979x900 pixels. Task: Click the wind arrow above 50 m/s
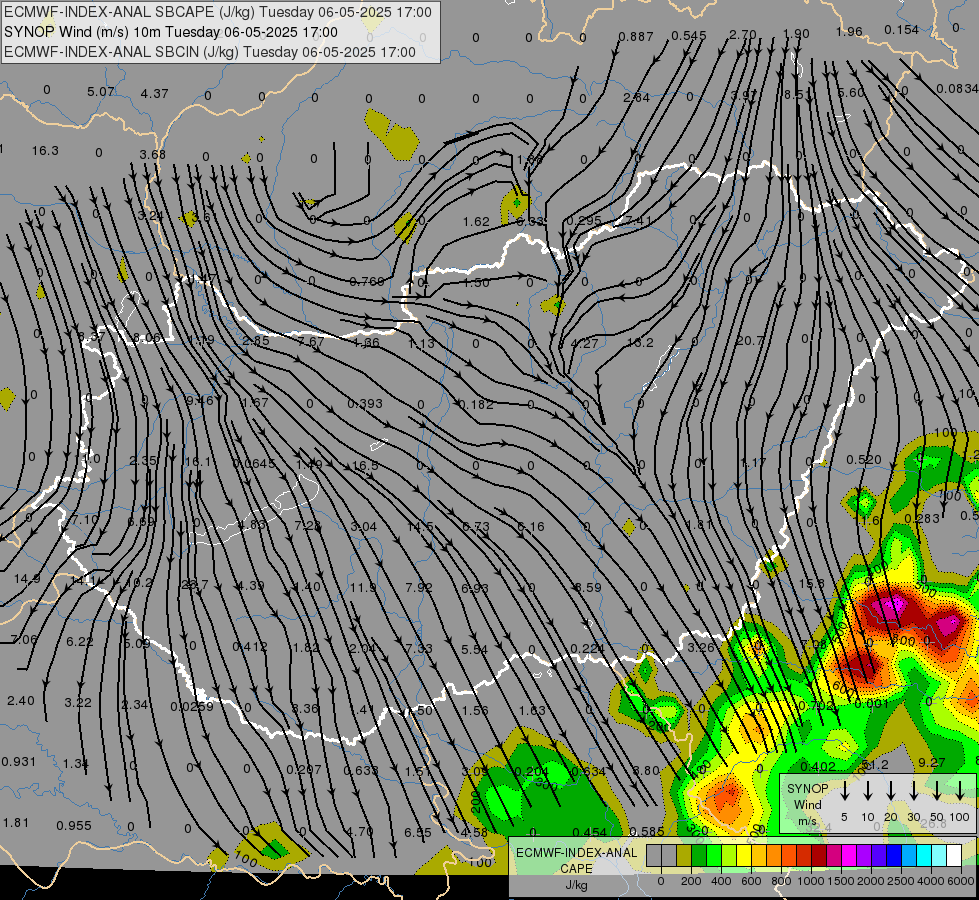click(937, 790)
